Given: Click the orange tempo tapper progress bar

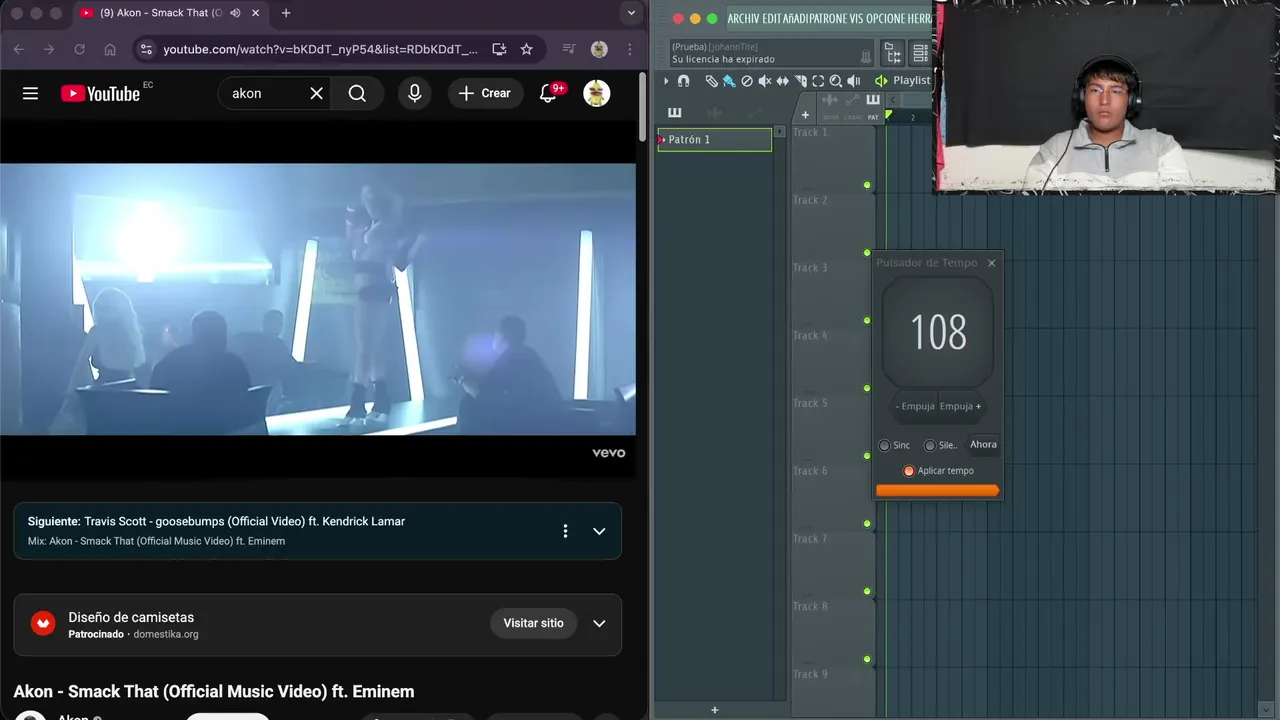Looking at the screenshot, I should [x=938, y=490].
